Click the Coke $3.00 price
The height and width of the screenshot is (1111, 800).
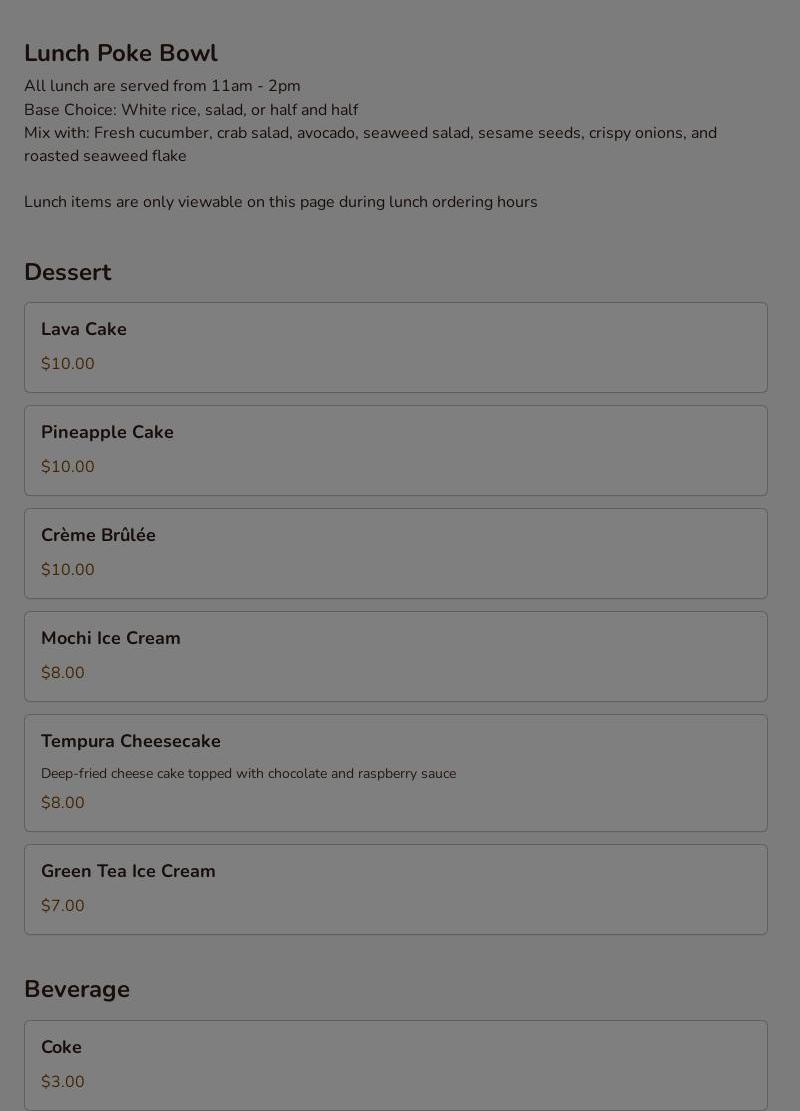62,1082
